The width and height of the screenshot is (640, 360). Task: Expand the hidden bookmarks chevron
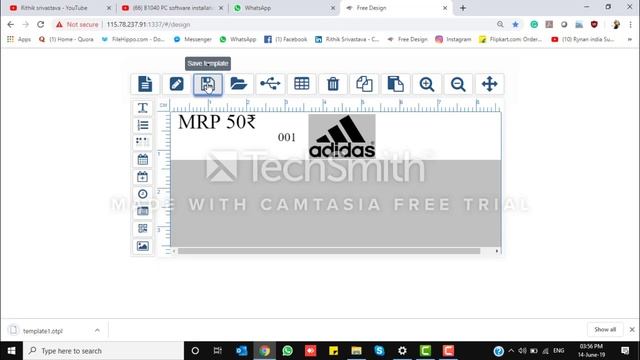tap(630, 39)
